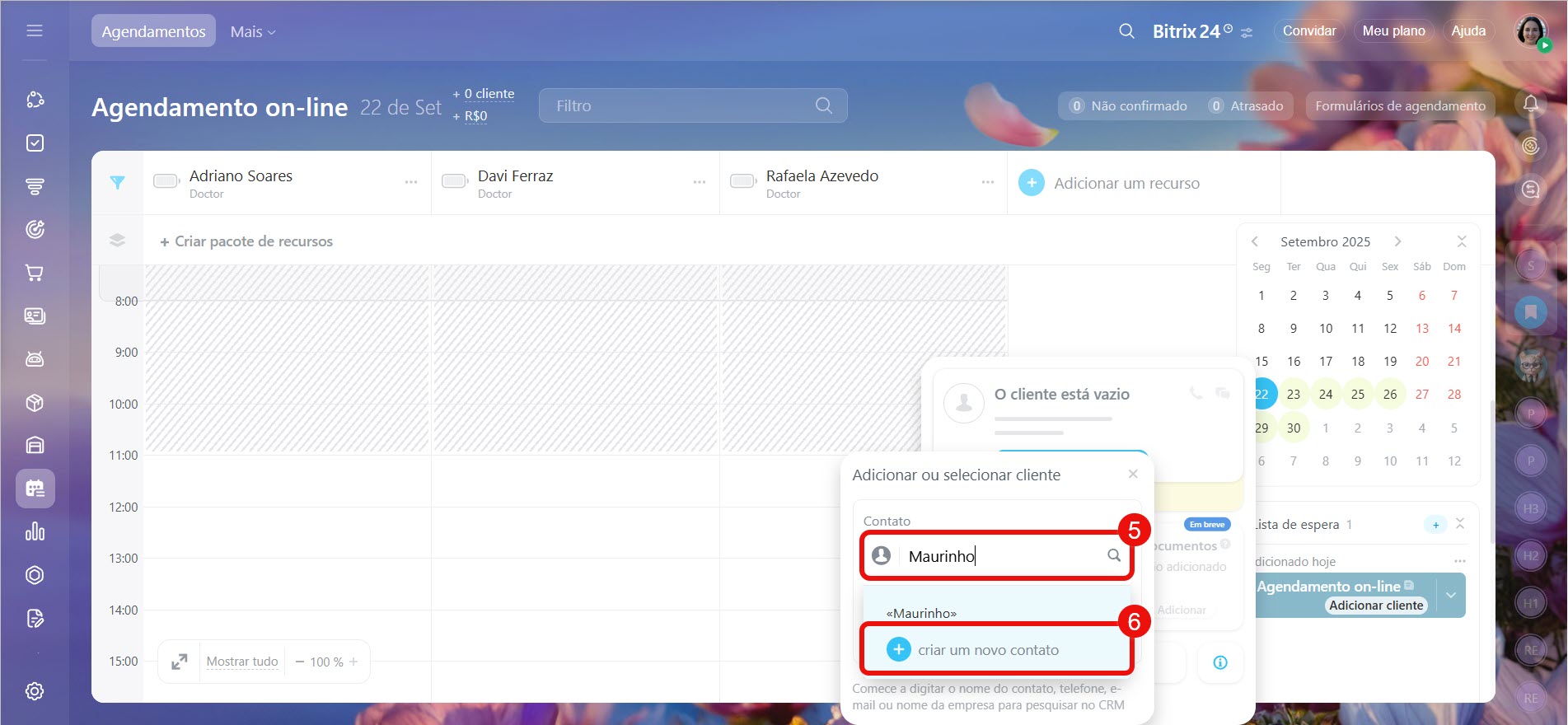
Task: Expand the Agendamento on-line card chevron
Action: pyautogui.click(x=1450, y=595)
